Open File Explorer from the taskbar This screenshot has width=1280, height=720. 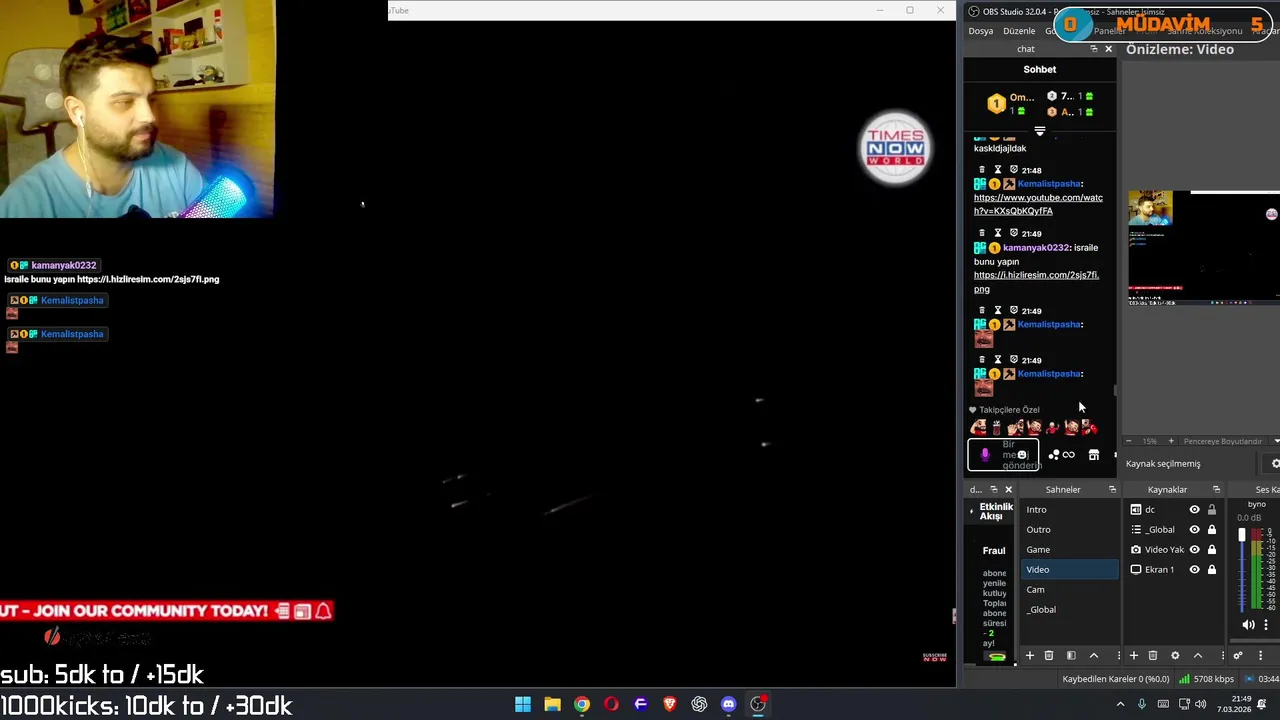coord(552,704)
